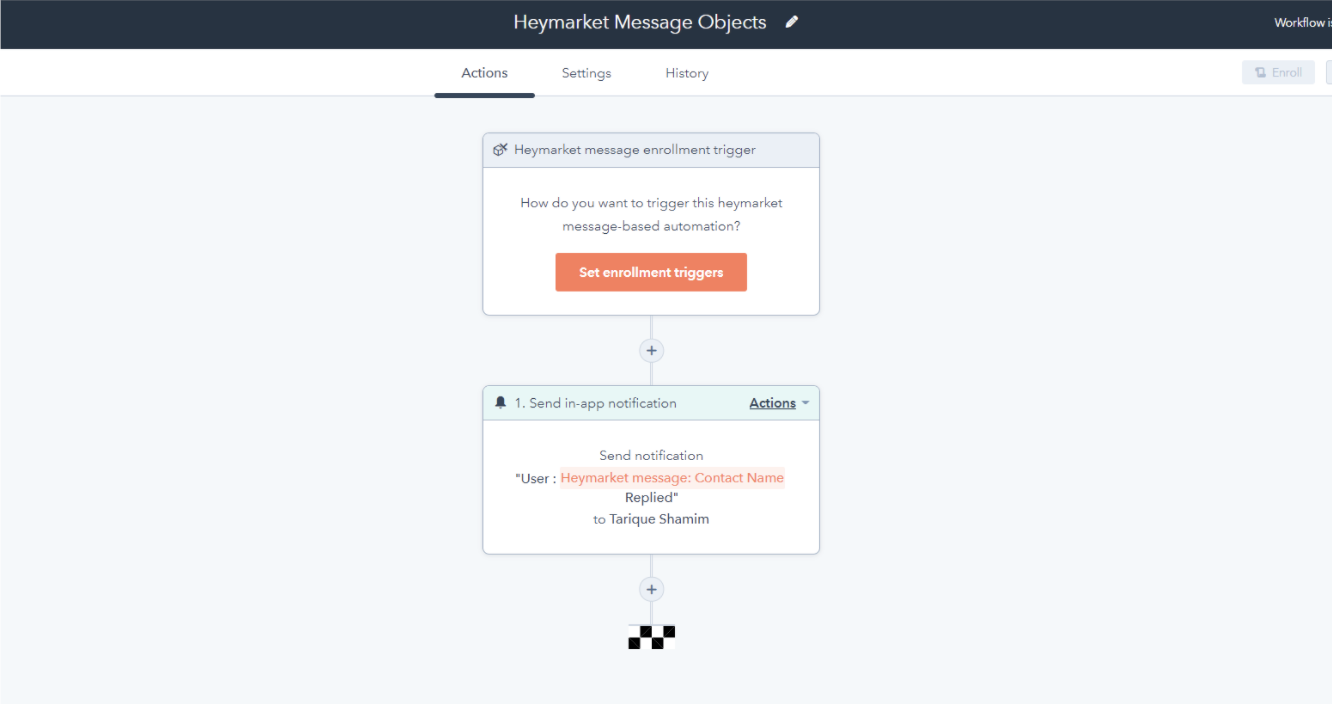1332x704 pixels.
Task: Click the bell icon on notification step
Action: [x=501, y=403]
